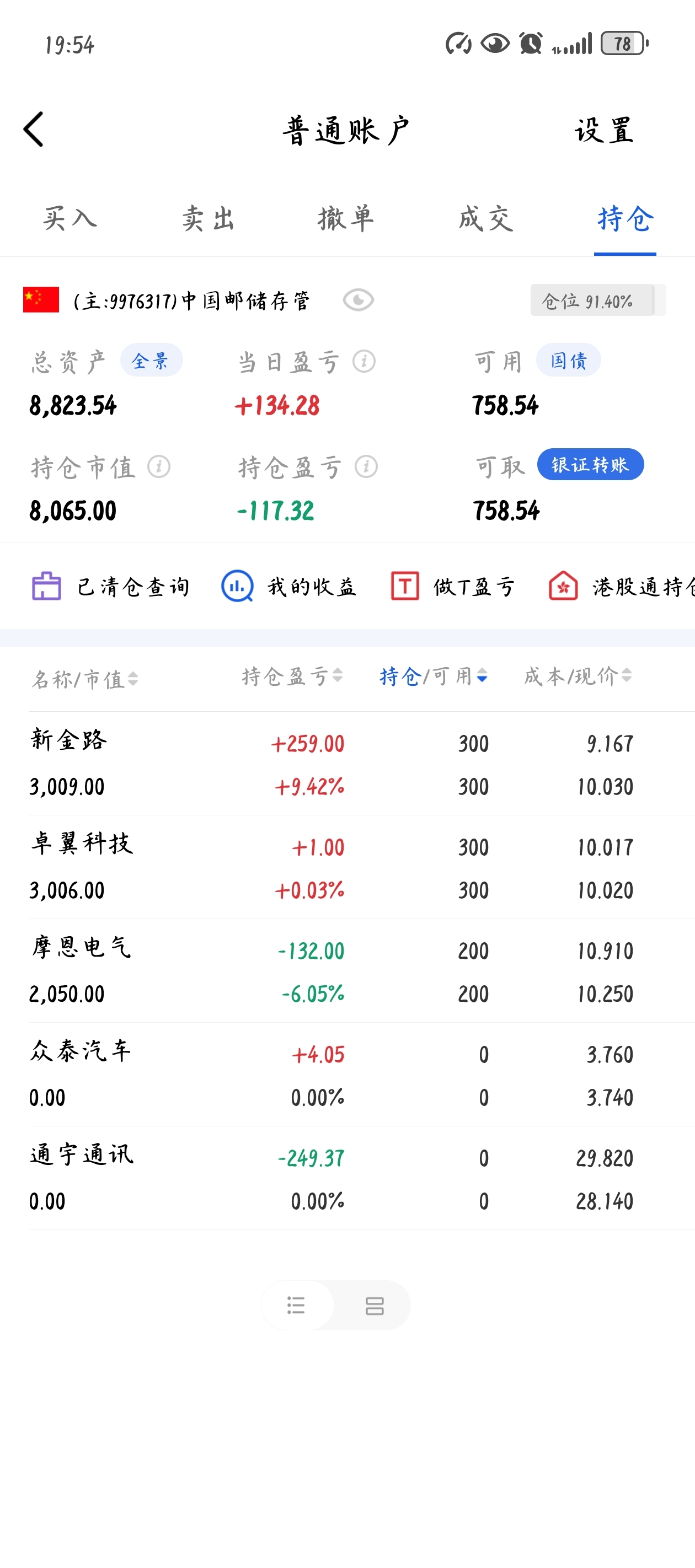Tap the back arrow icon
This screenshot has width=695, height=1568.
(x=34, y=129)
